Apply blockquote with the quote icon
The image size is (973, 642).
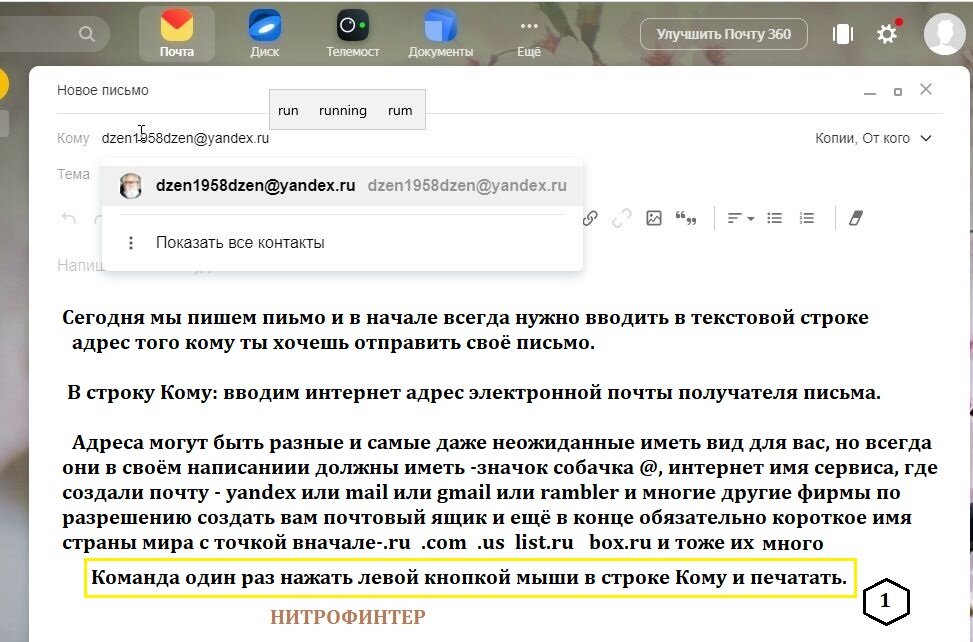686,218
